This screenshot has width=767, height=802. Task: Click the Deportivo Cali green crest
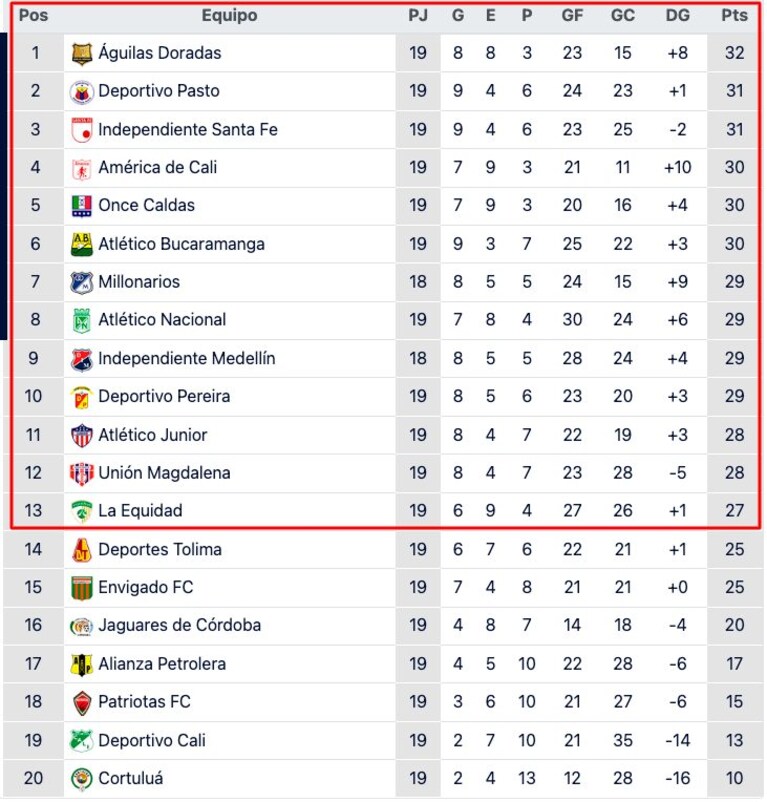(82, 741)
